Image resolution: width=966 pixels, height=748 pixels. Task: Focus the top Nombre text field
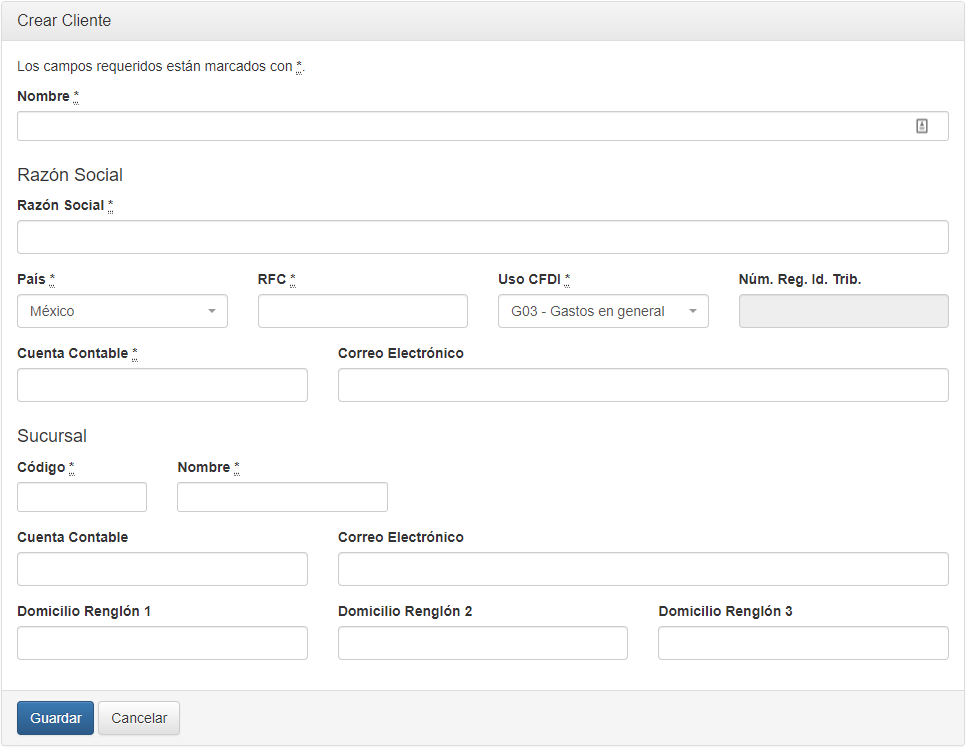click(460, 126)
